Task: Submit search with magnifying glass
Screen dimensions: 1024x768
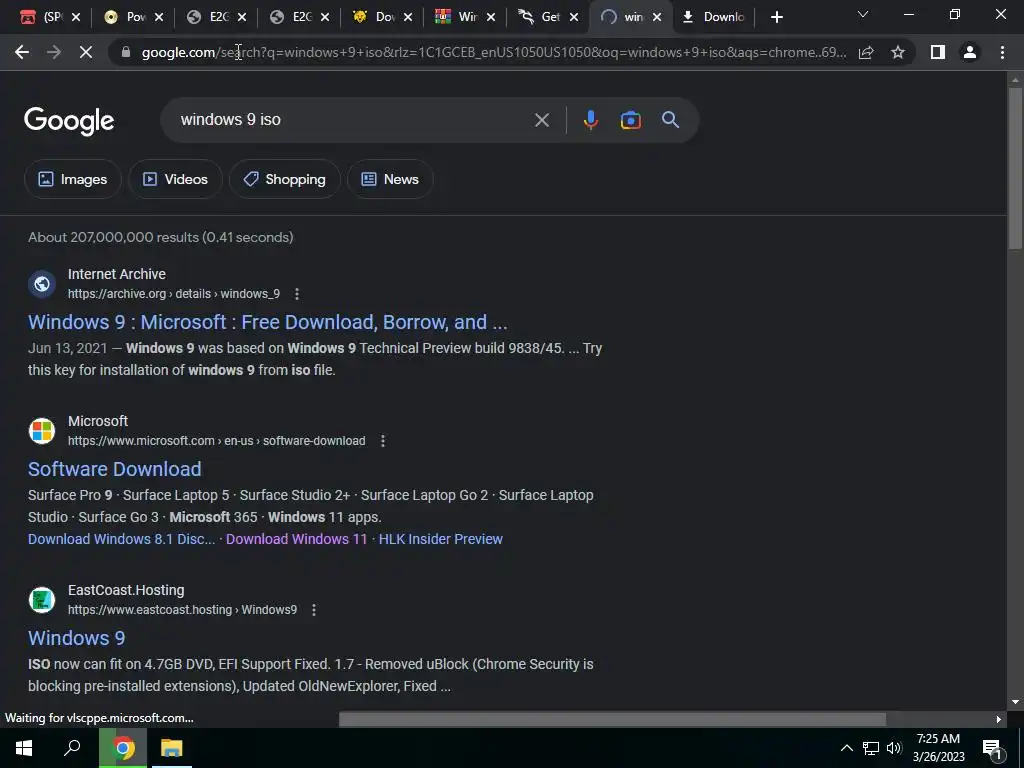Action: (670, 120)
